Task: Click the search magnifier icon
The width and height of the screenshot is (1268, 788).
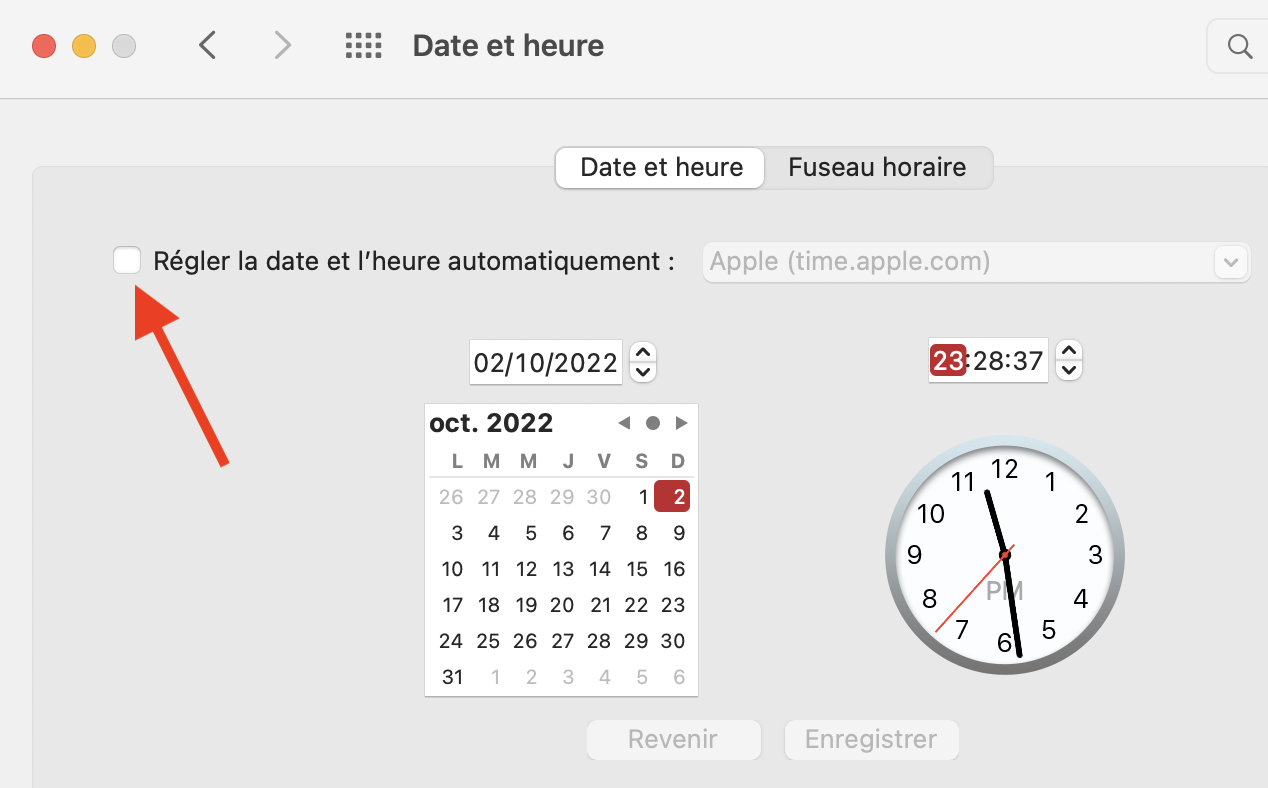Action: click(1239, 47)
